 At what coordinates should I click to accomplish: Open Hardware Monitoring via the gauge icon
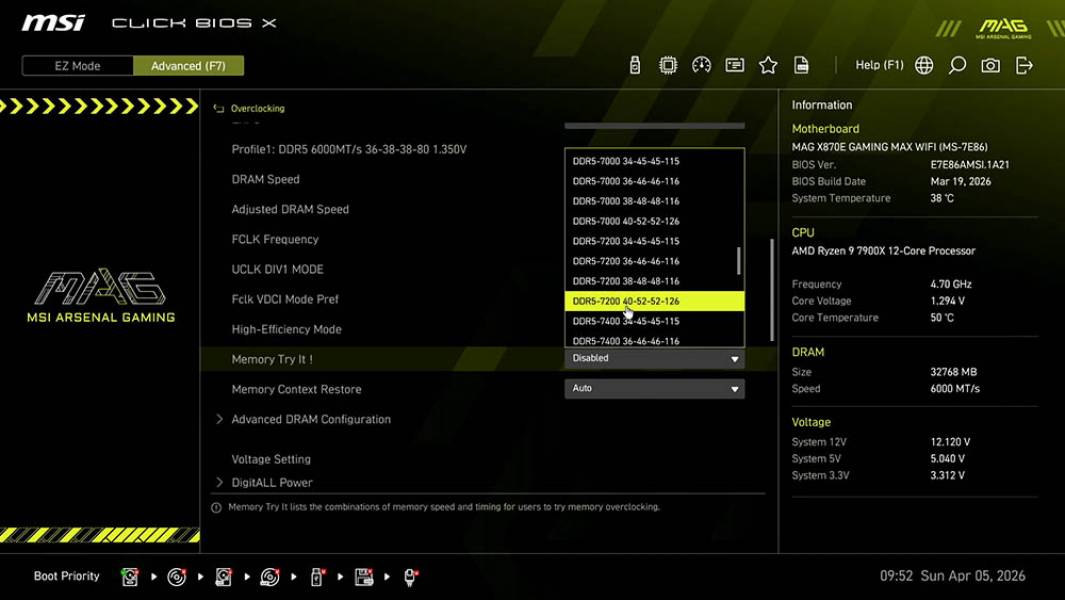point(701,64)
